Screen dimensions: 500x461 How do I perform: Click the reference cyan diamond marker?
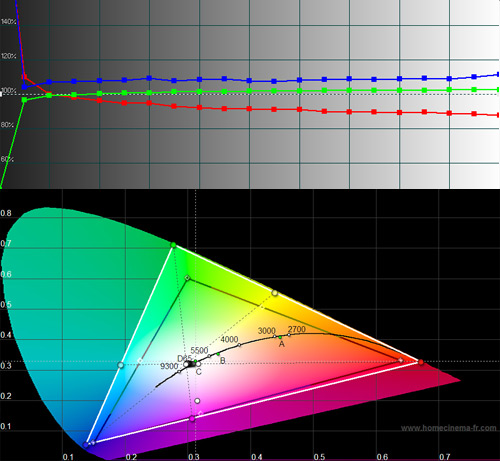pos(140,360)
